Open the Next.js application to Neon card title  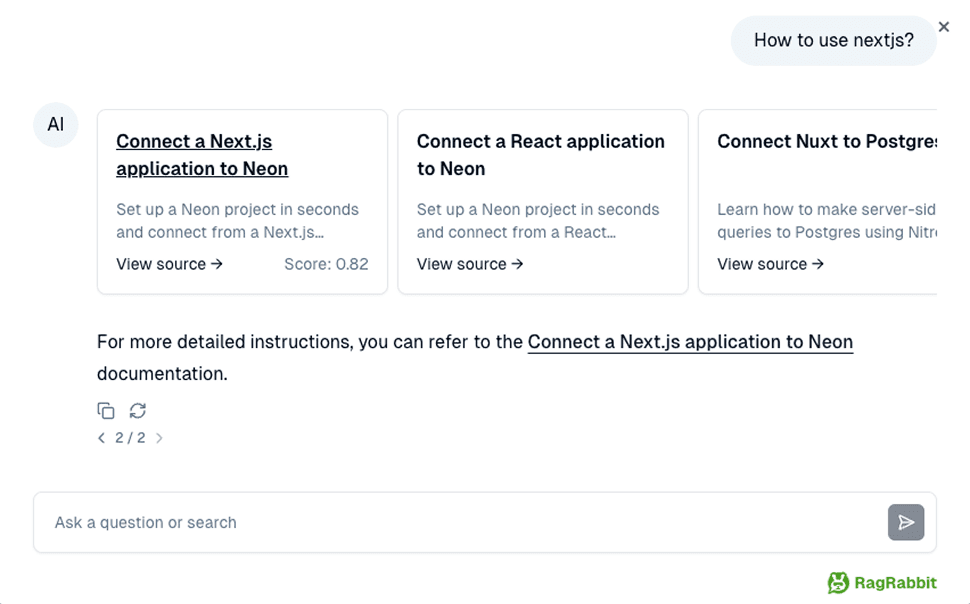coord(202,155)
